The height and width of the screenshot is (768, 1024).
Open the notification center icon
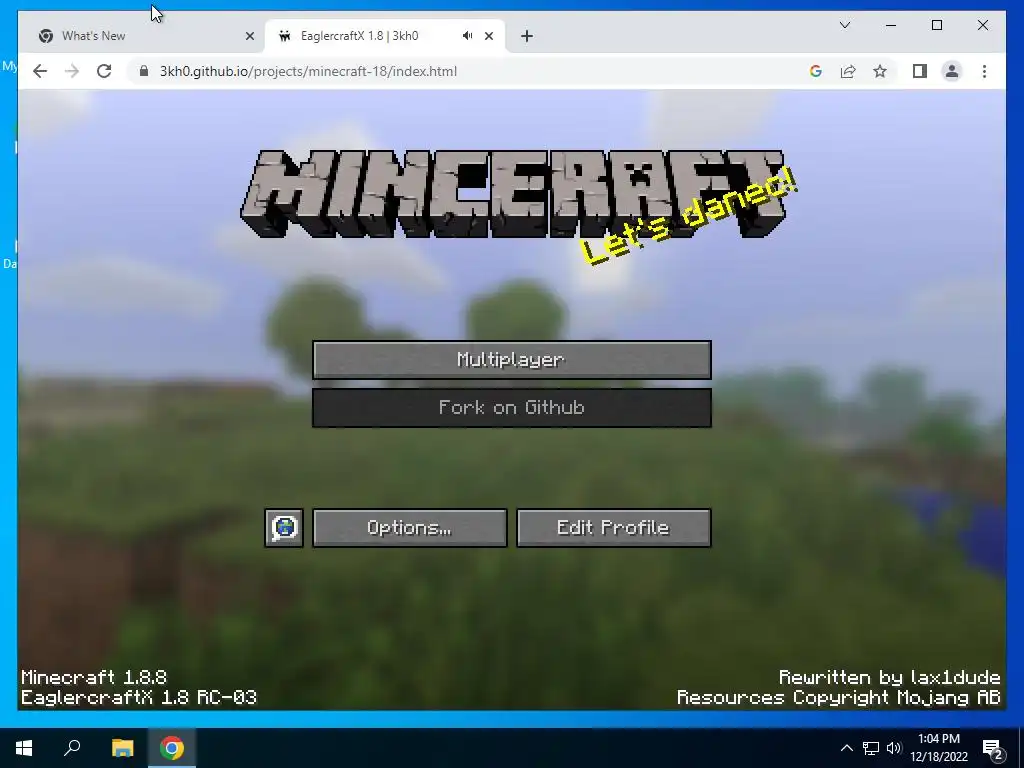click(x=993, y=748)
